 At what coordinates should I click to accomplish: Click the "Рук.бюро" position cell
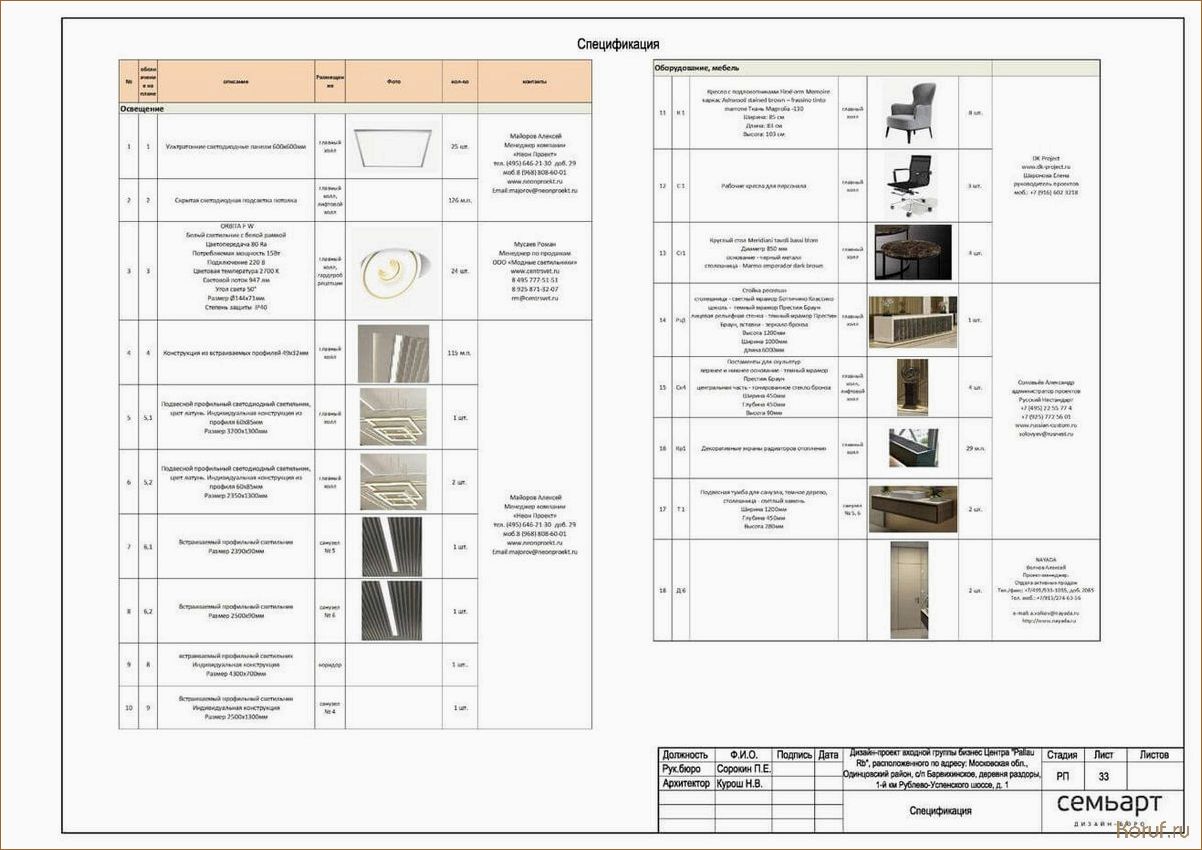point(686,770)
